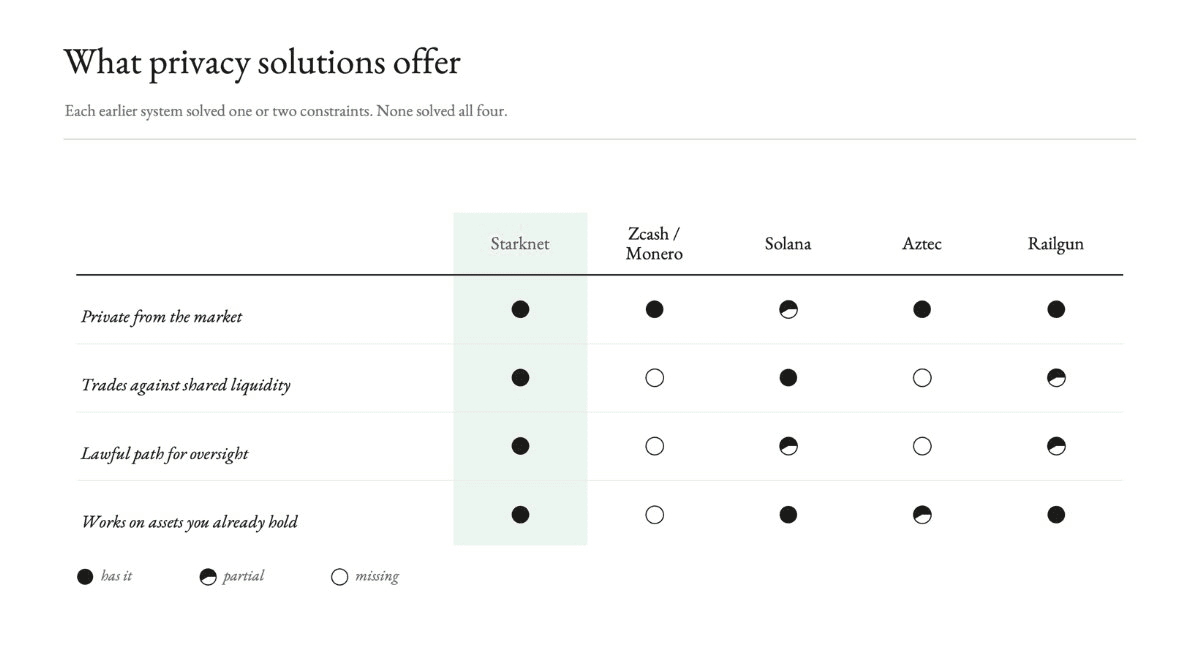This screenshot has width=1195, height=658.
Task: Click the 'What privacy solutions offer' title
Action: tap(262, 63)
